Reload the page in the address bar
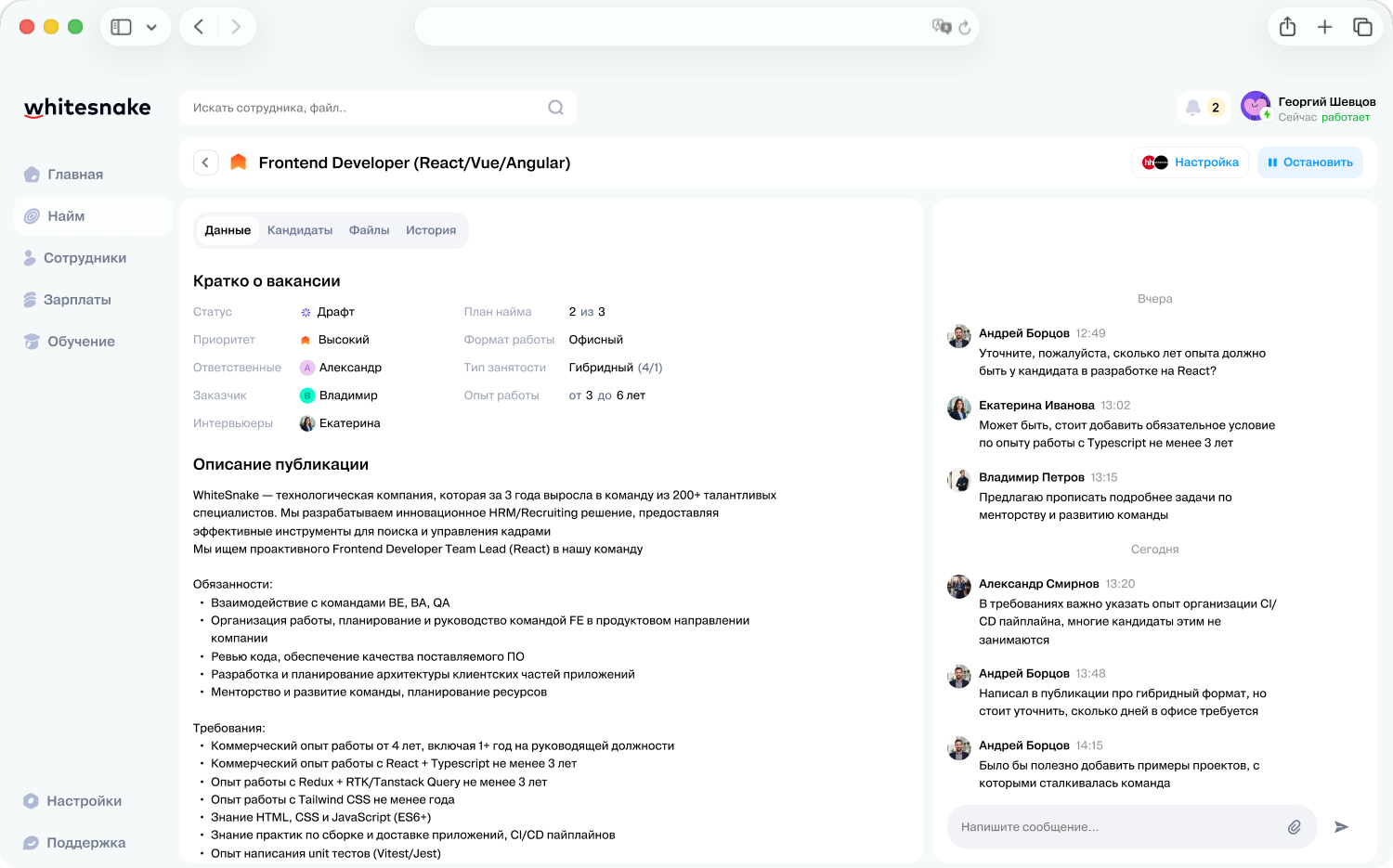The width and height of the screenshot is (1393, 868). point(965,28)
